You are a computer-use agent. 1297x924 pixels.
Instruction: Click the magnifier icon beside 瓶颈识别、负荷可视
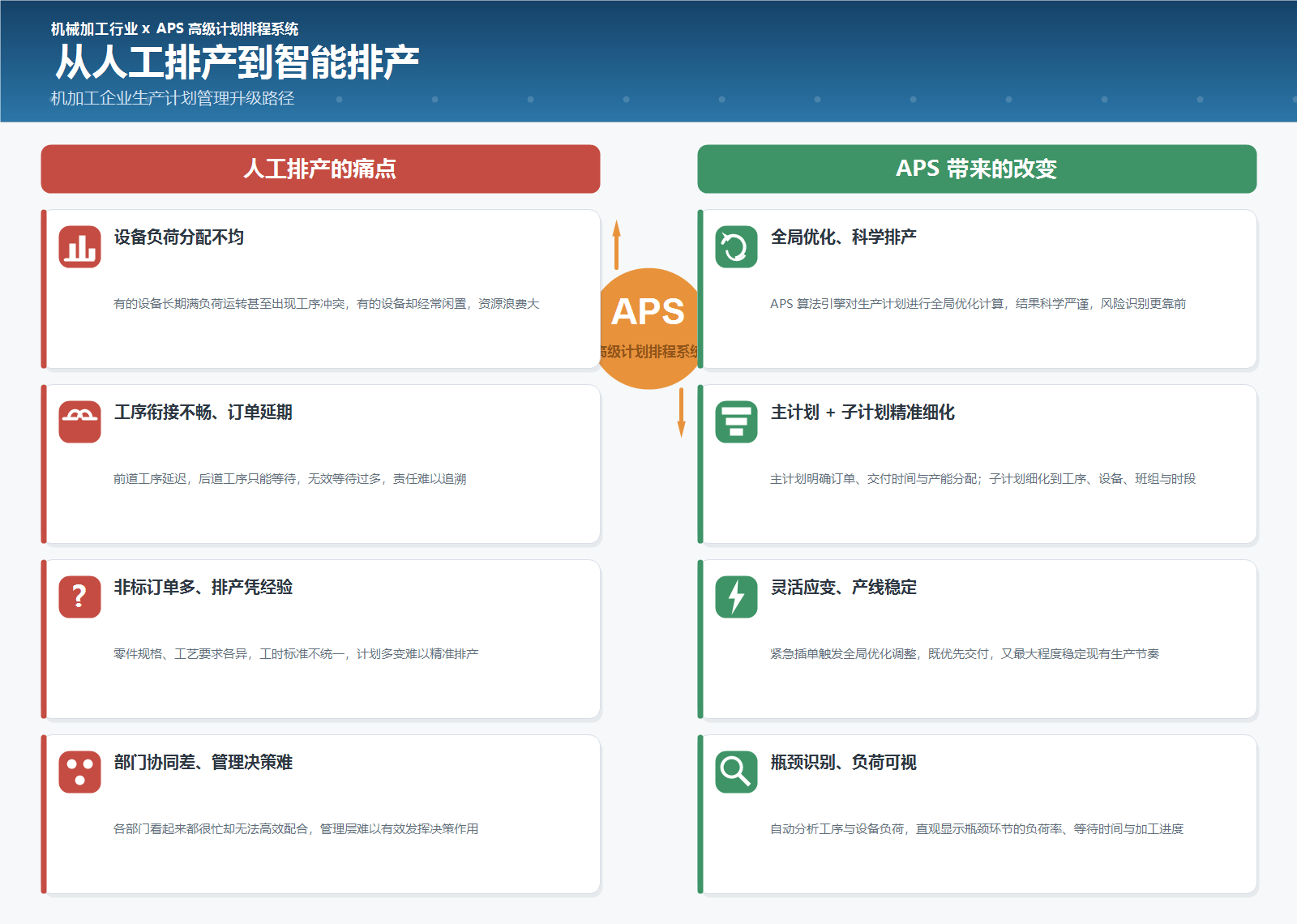736,772
